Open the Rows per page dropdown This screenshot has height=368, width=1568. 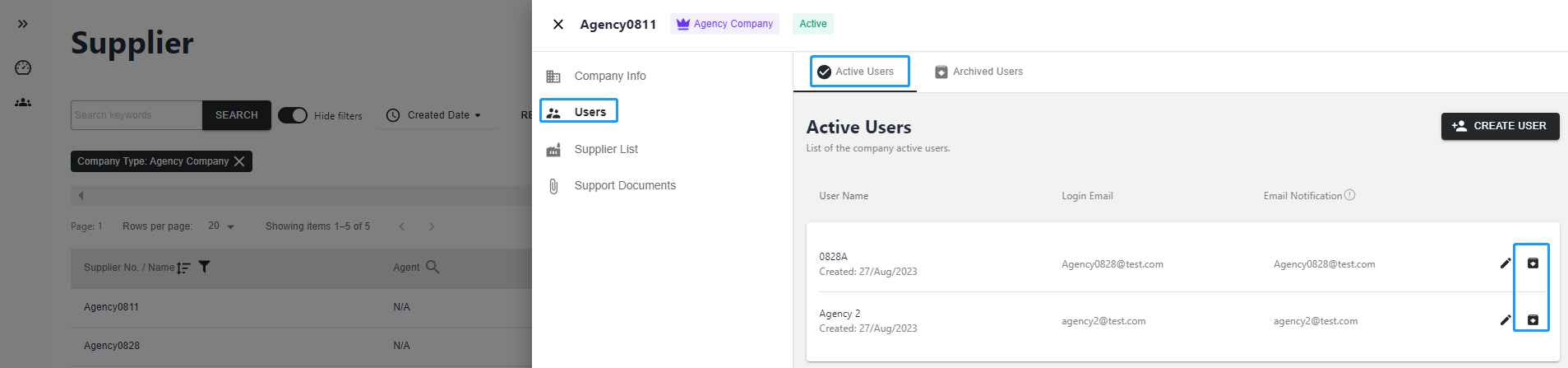pos(220,226)
